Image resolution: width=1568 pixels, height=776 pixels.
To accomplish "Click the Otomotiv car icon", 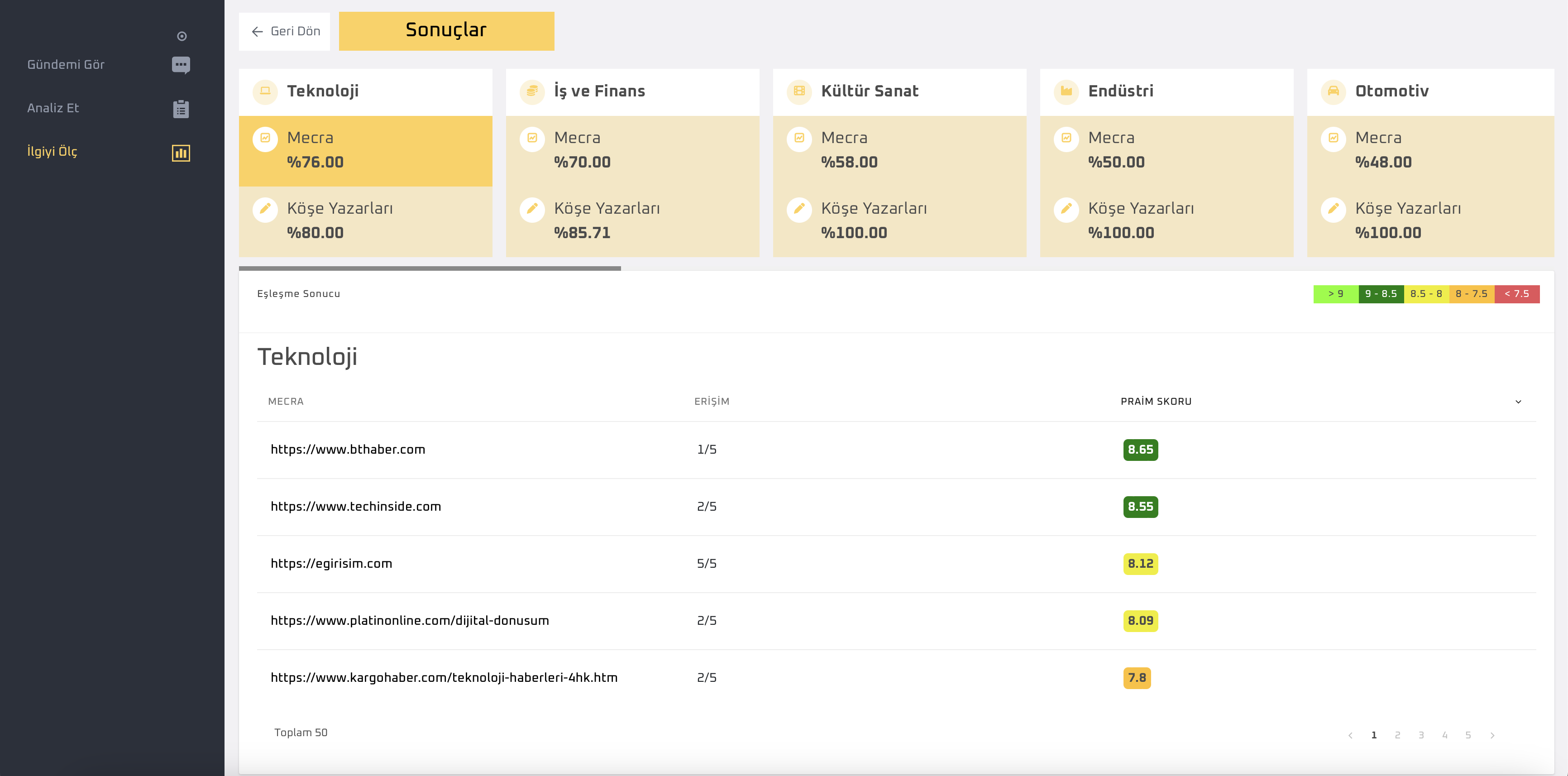I will [x=1333, y=91].
